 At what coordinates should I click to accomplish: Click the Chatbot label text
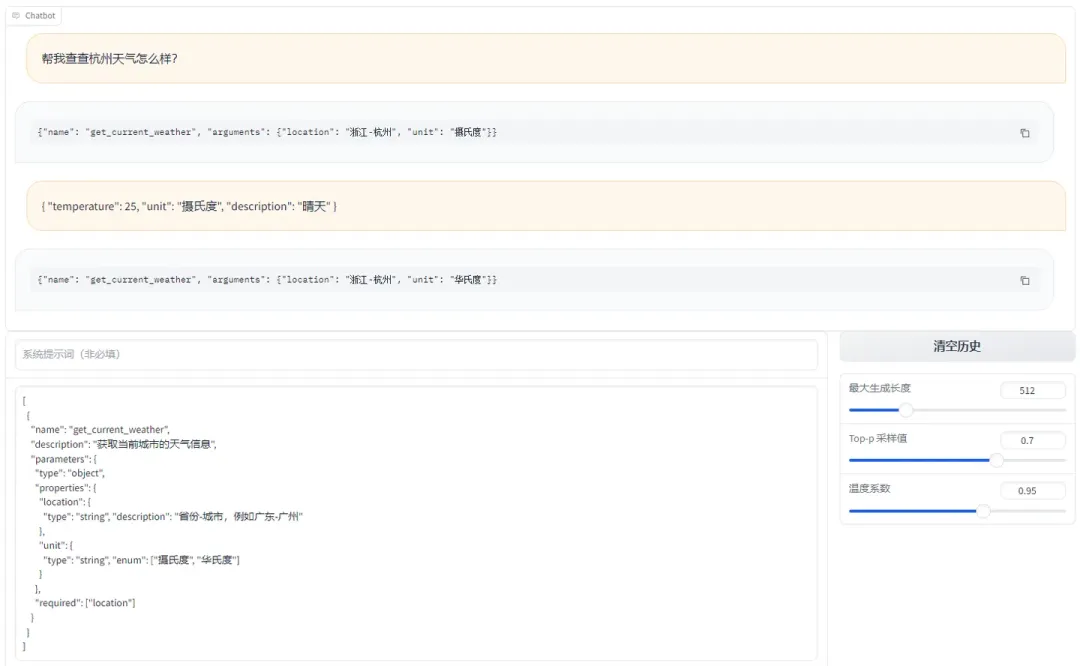tap(40, 15)
